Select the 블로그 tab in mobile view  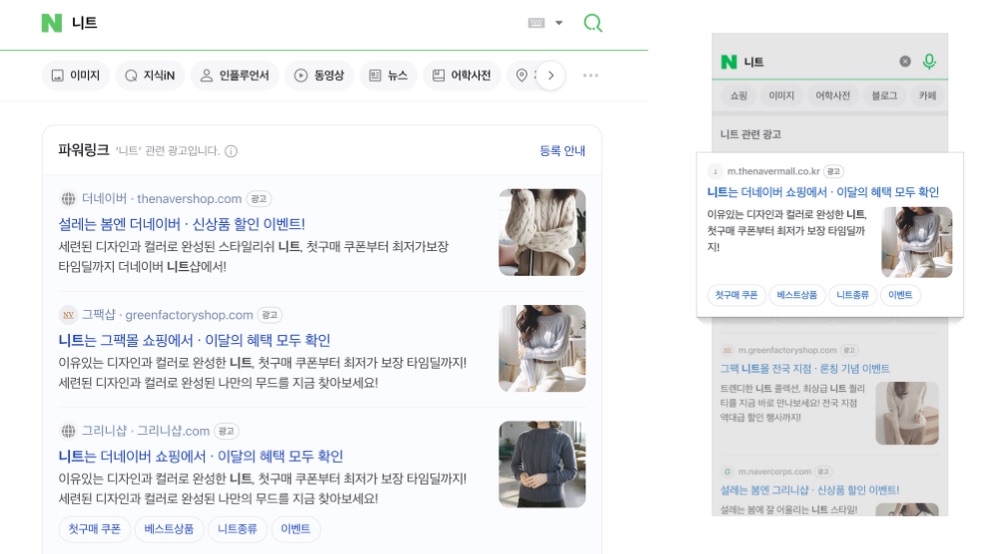coord(884,96)
